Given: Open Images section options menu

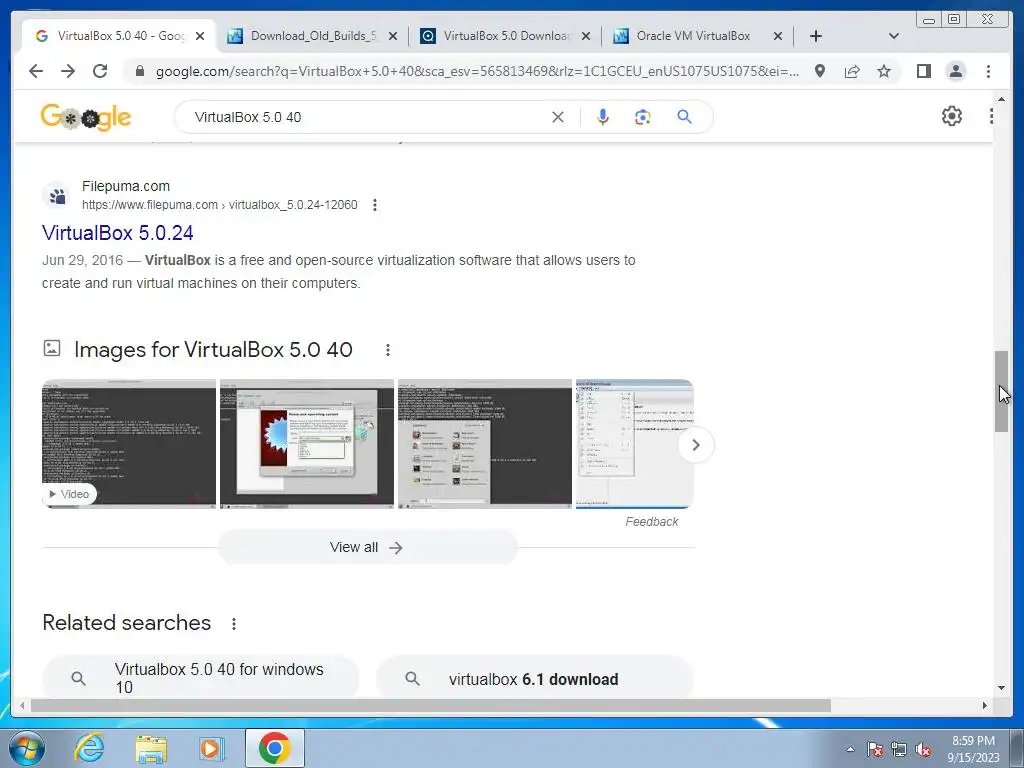Looking at the screenshot, I should pyautogui.click(x=388, y=350).
